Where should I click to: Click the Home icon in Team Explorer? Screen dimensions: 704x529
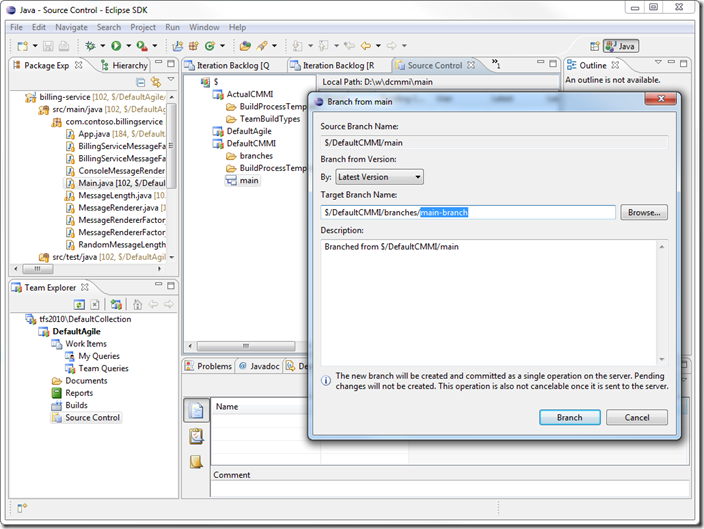(137, 304)
